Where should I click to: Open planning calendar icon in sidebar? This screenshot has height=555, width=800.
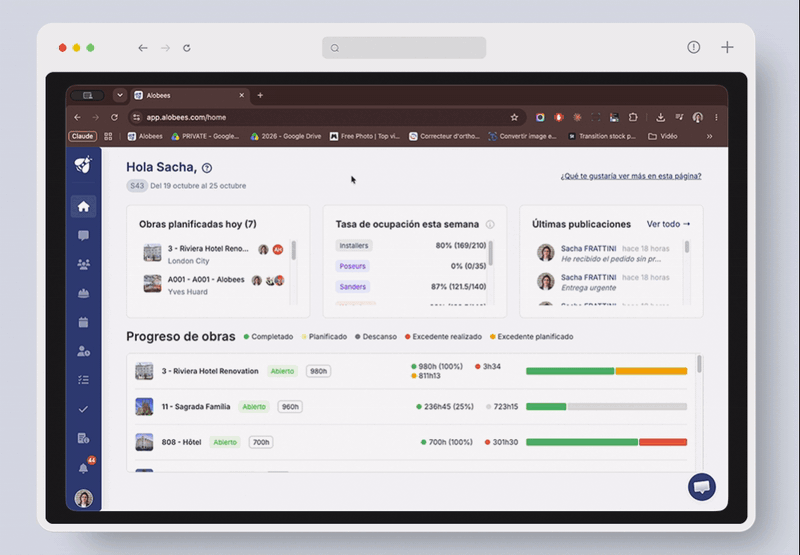pos(83,322)
